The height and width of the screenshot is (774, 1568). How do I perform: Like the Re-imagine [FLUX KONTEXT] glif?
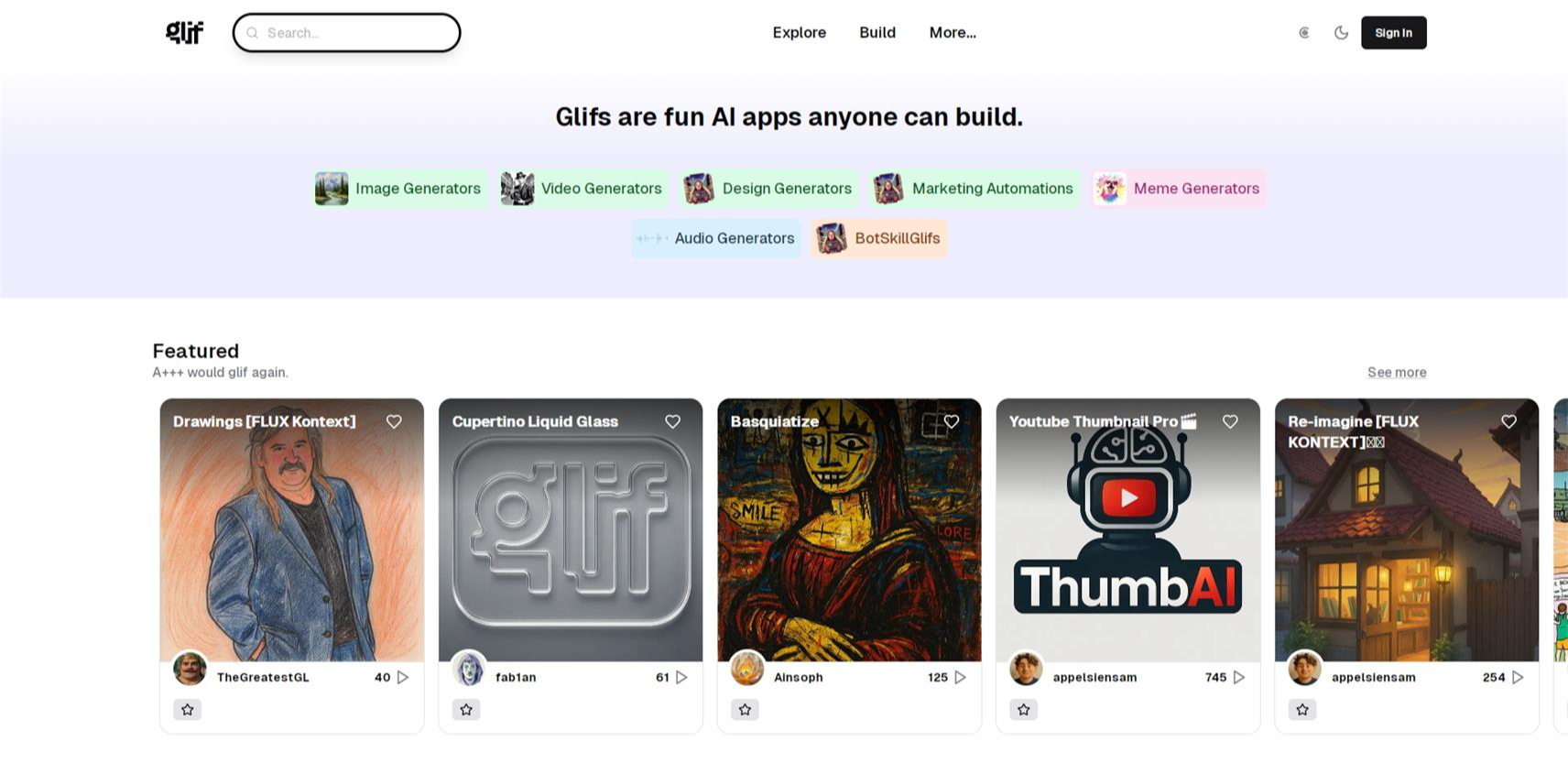tap(1508, 421)
